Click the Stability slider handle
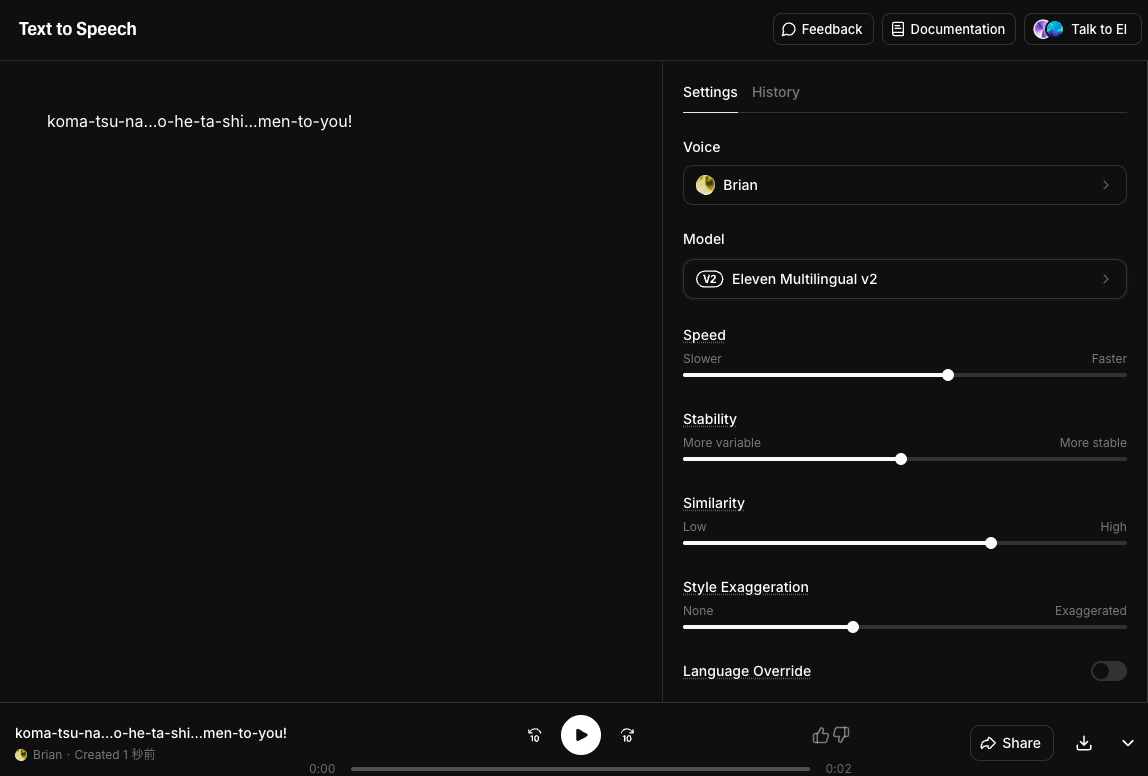This screenshot has width=1148, height=776. [x=901, y=459]
